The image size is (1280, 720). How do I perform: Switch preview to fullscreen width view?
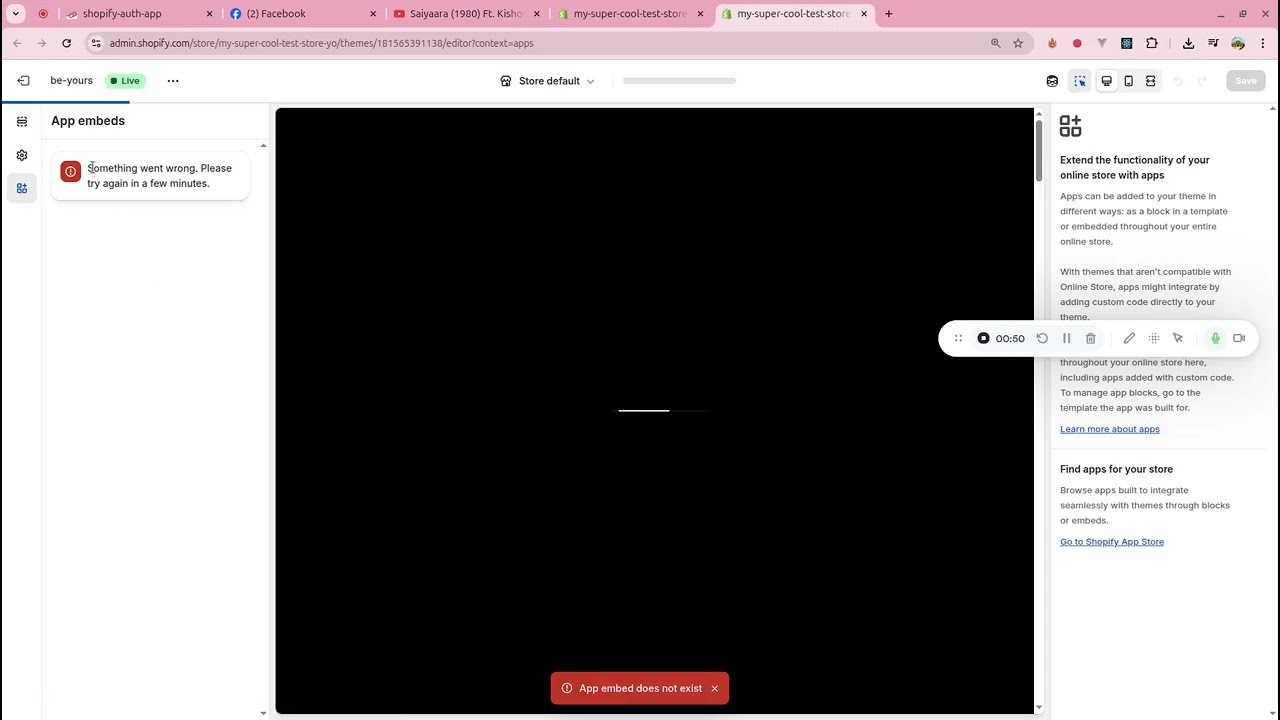pos(1150,81)
